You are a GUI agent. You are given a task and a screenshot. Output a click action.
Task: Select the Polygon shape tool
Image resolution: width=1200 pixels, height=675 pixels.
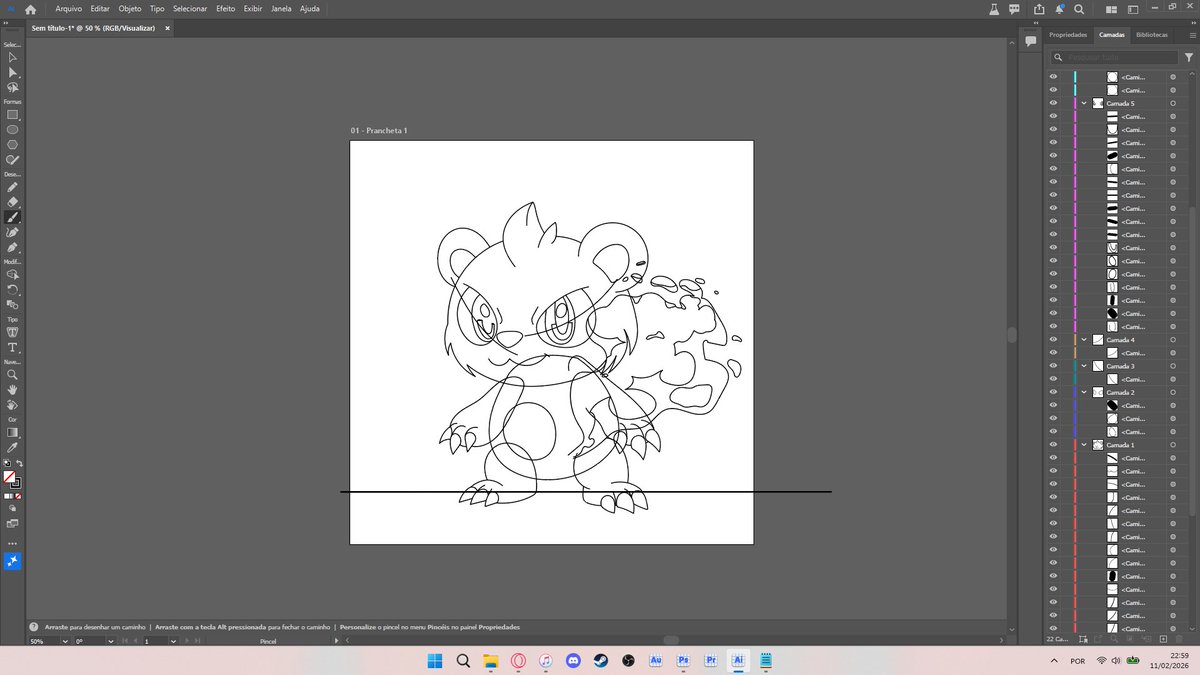pyautogui.click(x=13, y=145)
